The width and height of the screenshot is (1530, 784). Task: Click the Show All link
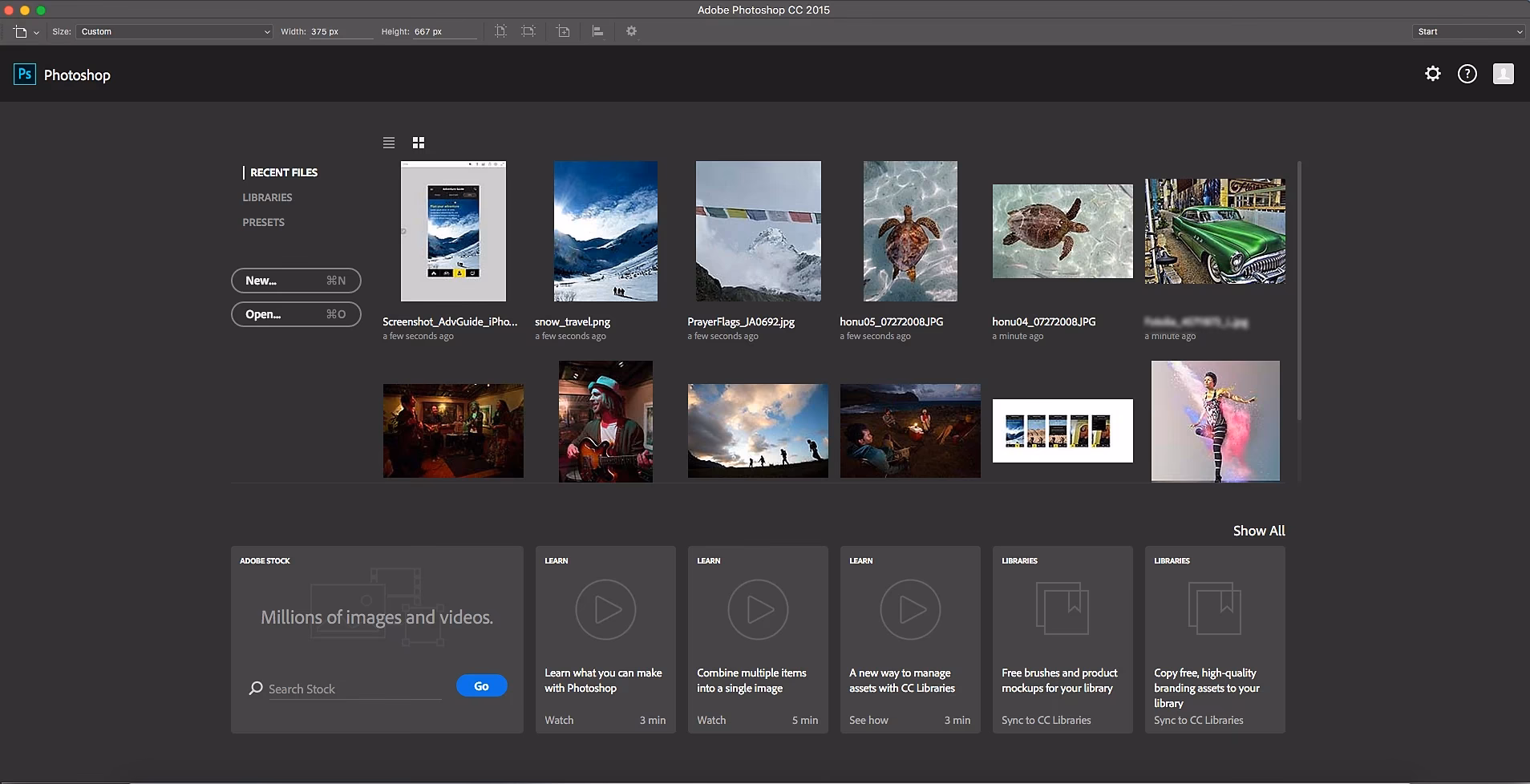[1258, 530]
